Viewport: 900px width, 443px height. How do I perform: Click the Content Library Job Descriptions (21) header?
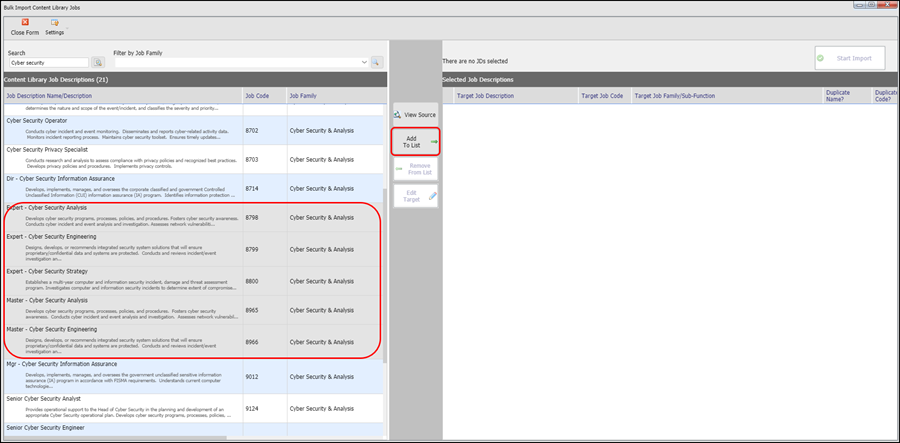pos(195,79)
